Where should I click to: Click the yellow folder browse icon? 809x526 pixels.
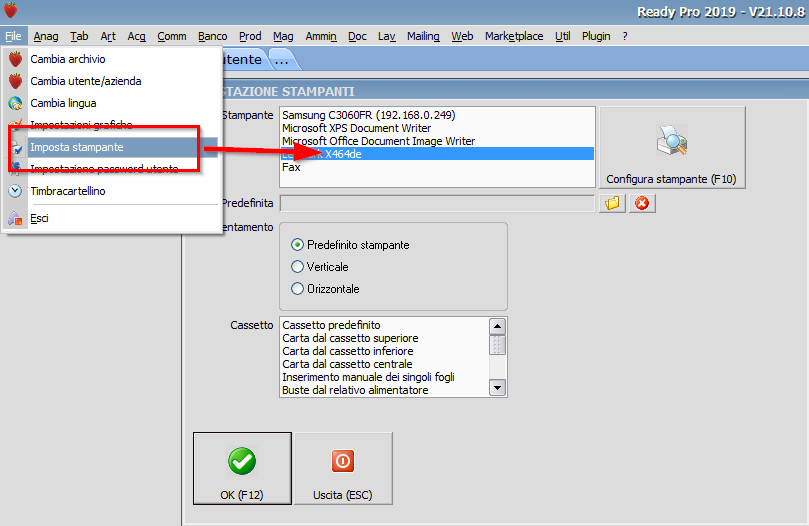[612, 203]
